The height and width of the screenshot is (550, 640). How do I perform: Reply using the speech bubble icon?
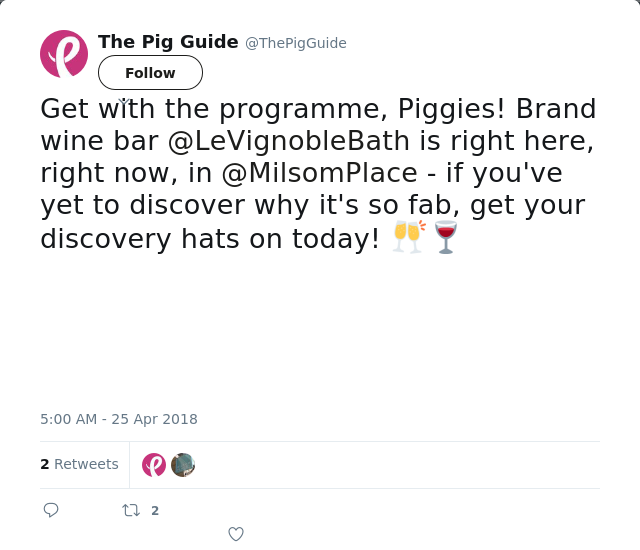tap(51, 510)
